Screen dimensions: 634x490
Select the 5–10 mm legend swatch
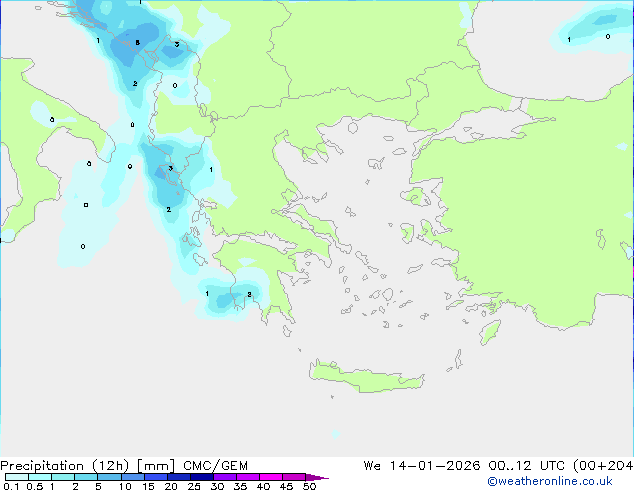click(109, 477)
